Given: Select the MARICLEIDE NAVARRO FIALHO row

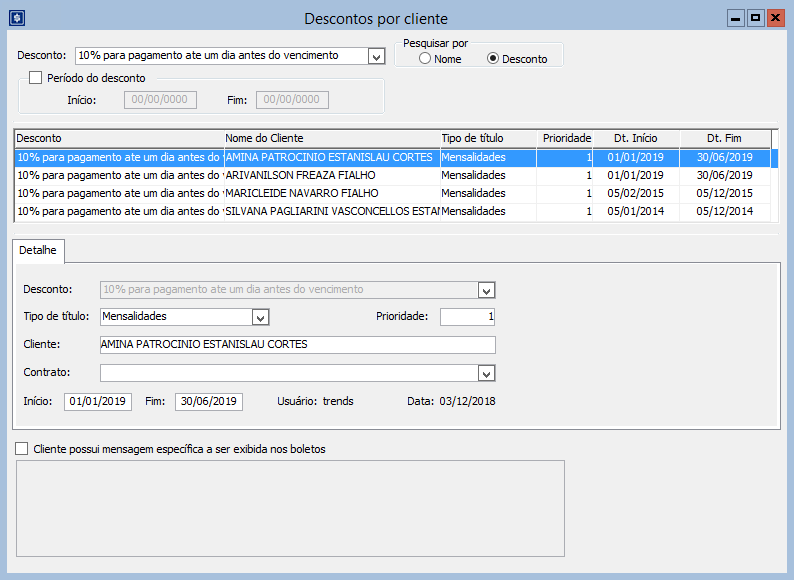Looking at the screenshot, I should (x=330, y=193).
